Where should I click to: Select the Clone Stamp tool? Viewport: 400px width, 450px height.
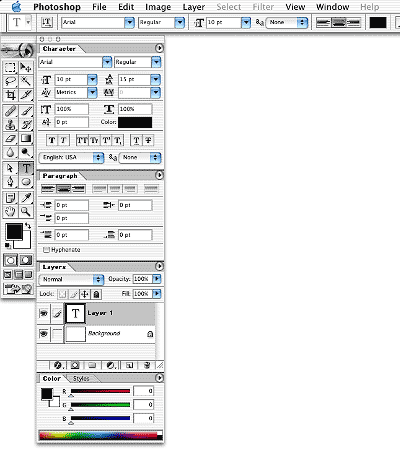tap(10, 125)
